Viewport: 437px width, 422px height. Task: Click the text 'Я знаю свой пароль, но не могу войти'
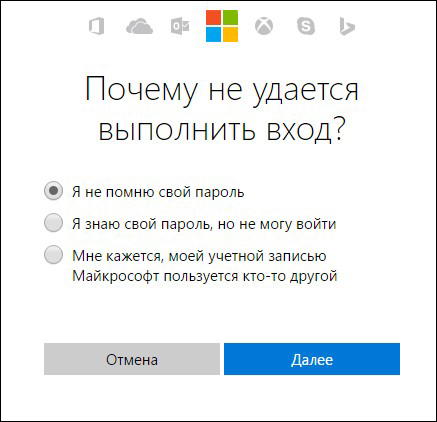pos(204,224)
